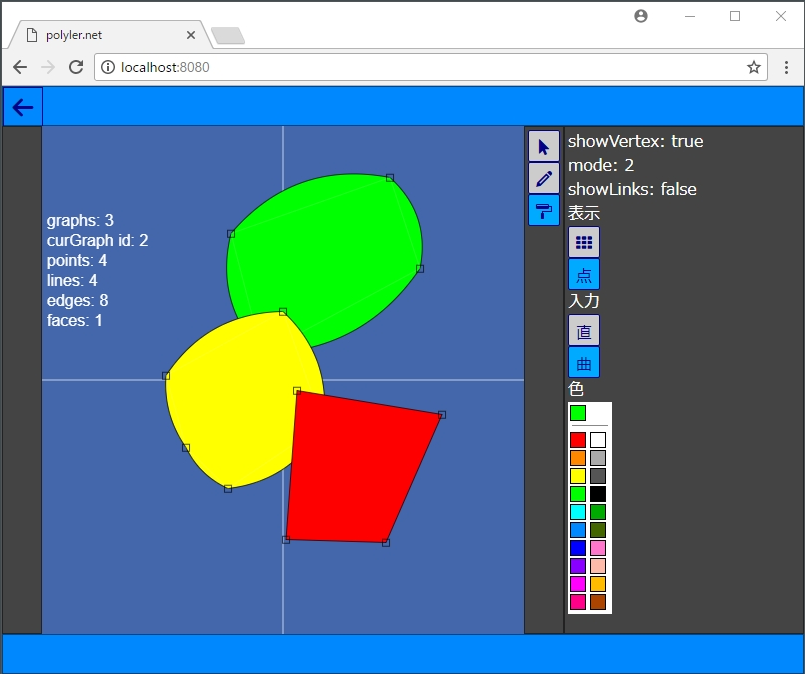This screenshot has height=674, width=805.
Task: Click the top vertex of green shape
Action: pyautogui.click(x=390, y=178)
